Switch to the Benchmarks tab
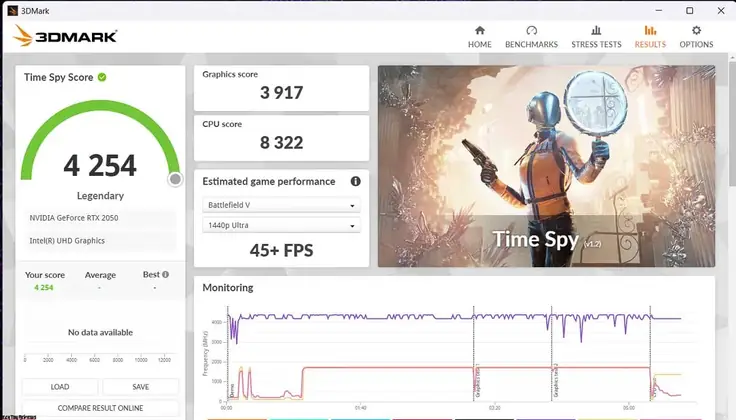Image resolution: width=736 pixels, height=420 pixels. click(x=531, y=37)
